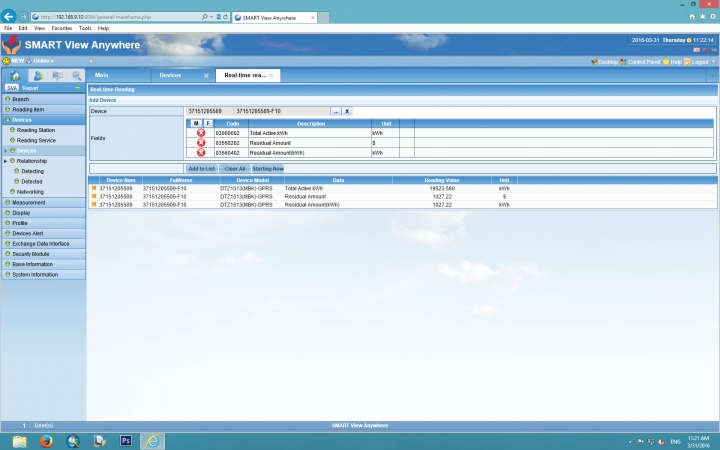
Task: Open Reading Service in the sidebar
Action: tap(36, 141)
